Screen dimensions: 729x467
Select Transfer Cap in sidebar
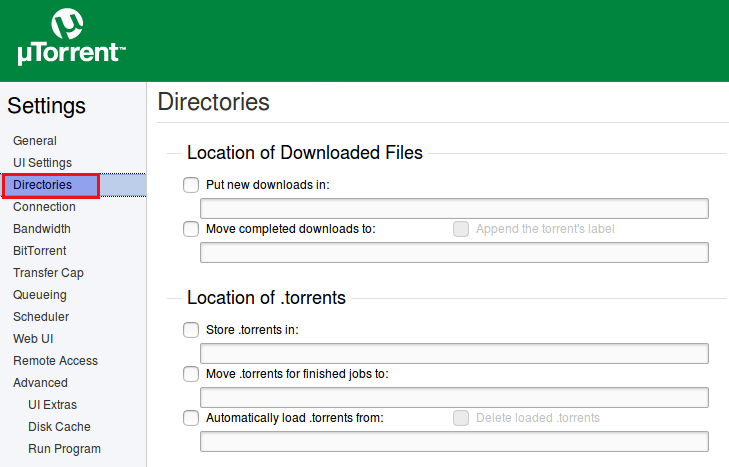(x=48, y=273)
